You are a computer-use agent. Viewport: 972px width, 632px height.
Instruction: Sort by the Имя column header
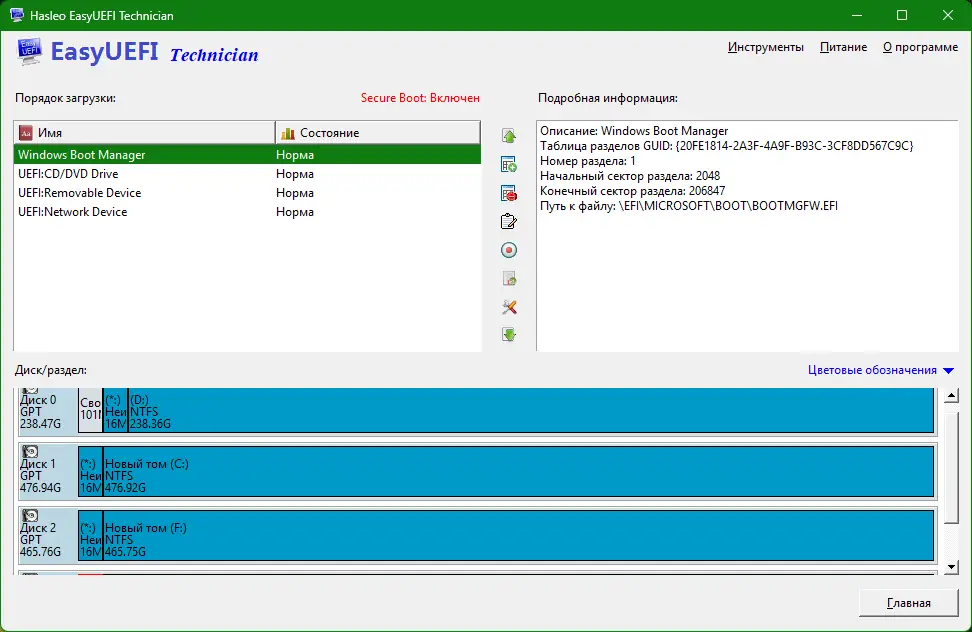pyautogui.click(x=144, y=133)
